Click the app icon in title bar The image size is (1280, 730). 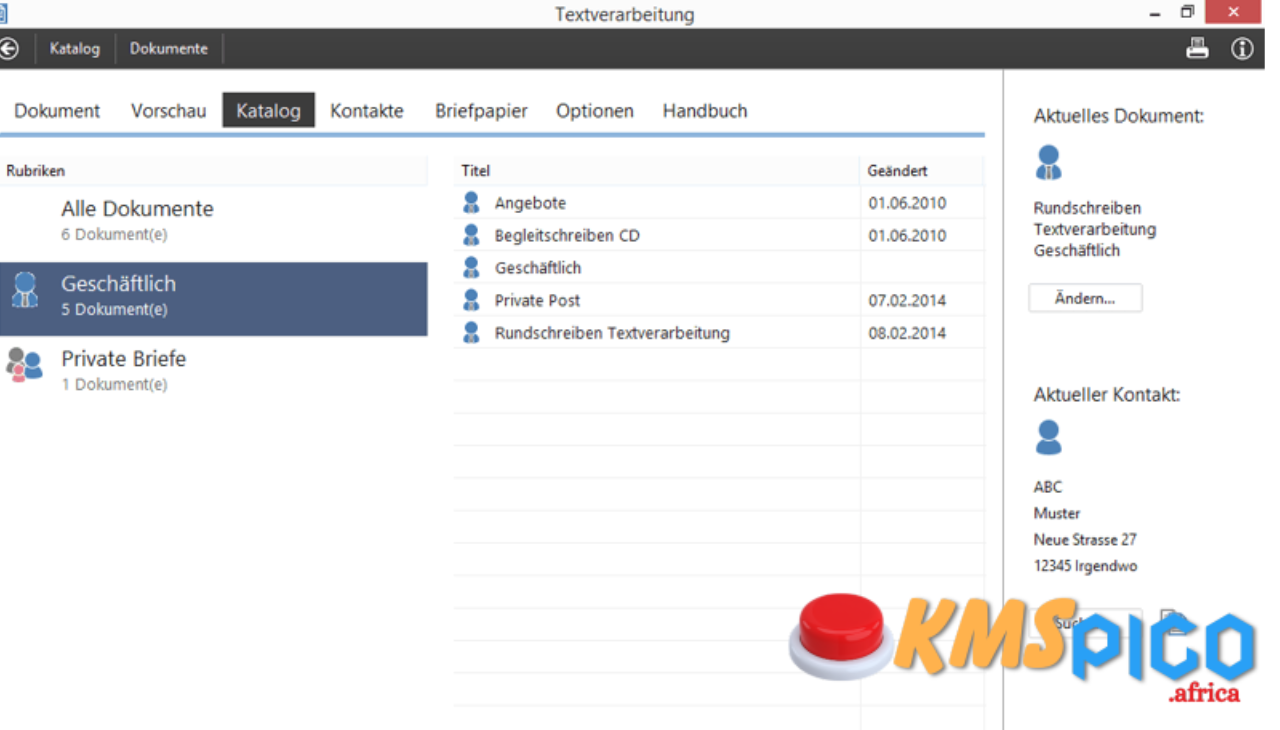3,13
